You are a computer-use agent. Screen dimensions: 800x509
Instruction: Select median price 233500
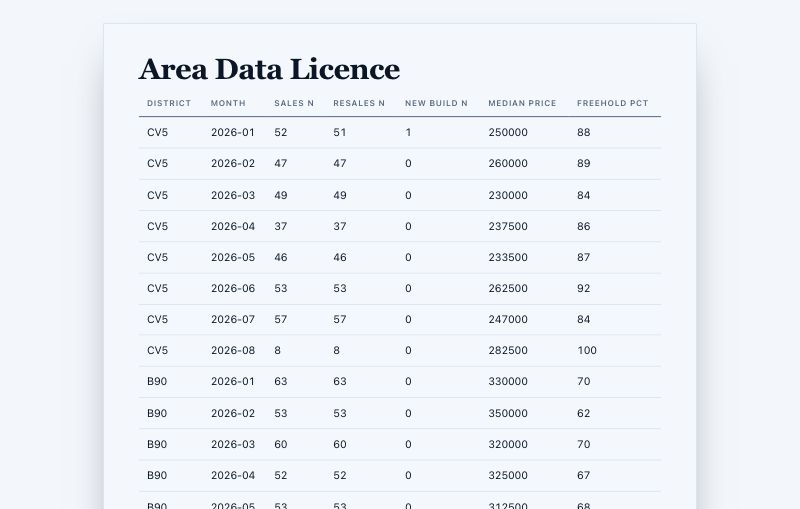coord(508,258)
